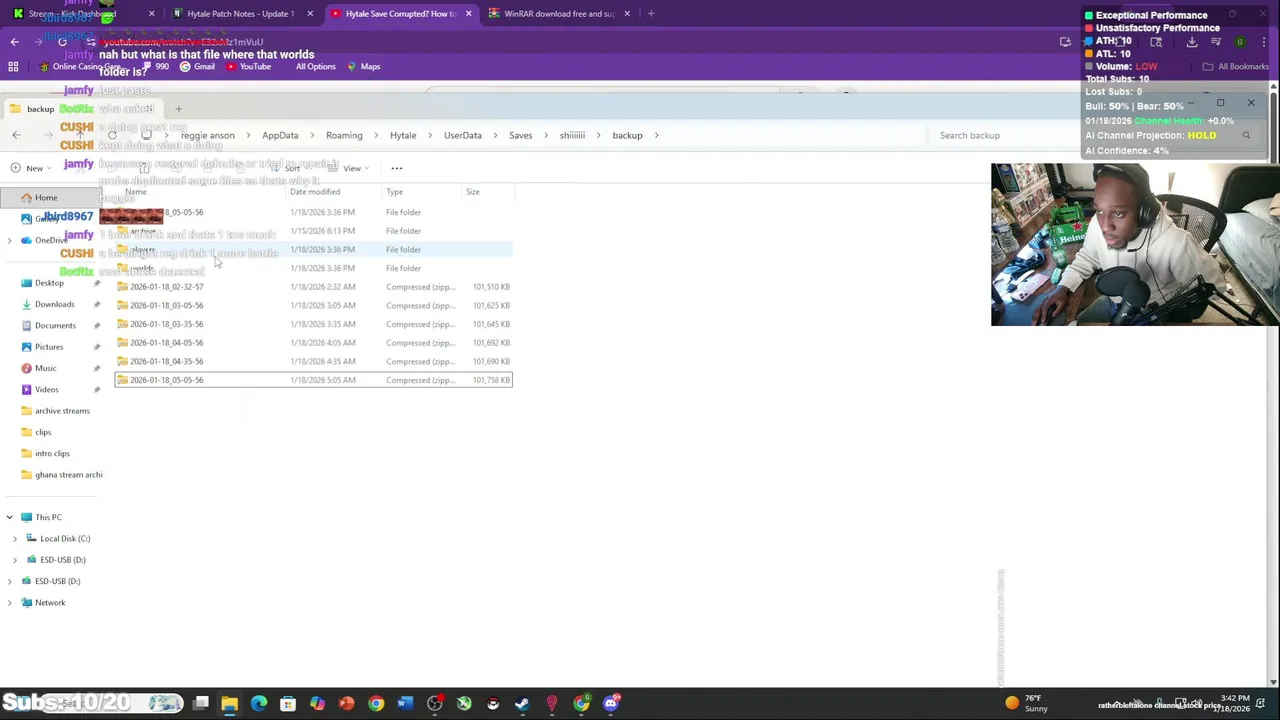1280x720 pixels.
Task: Open Chrome downloads icon
Action: (x=1192, y=42)
